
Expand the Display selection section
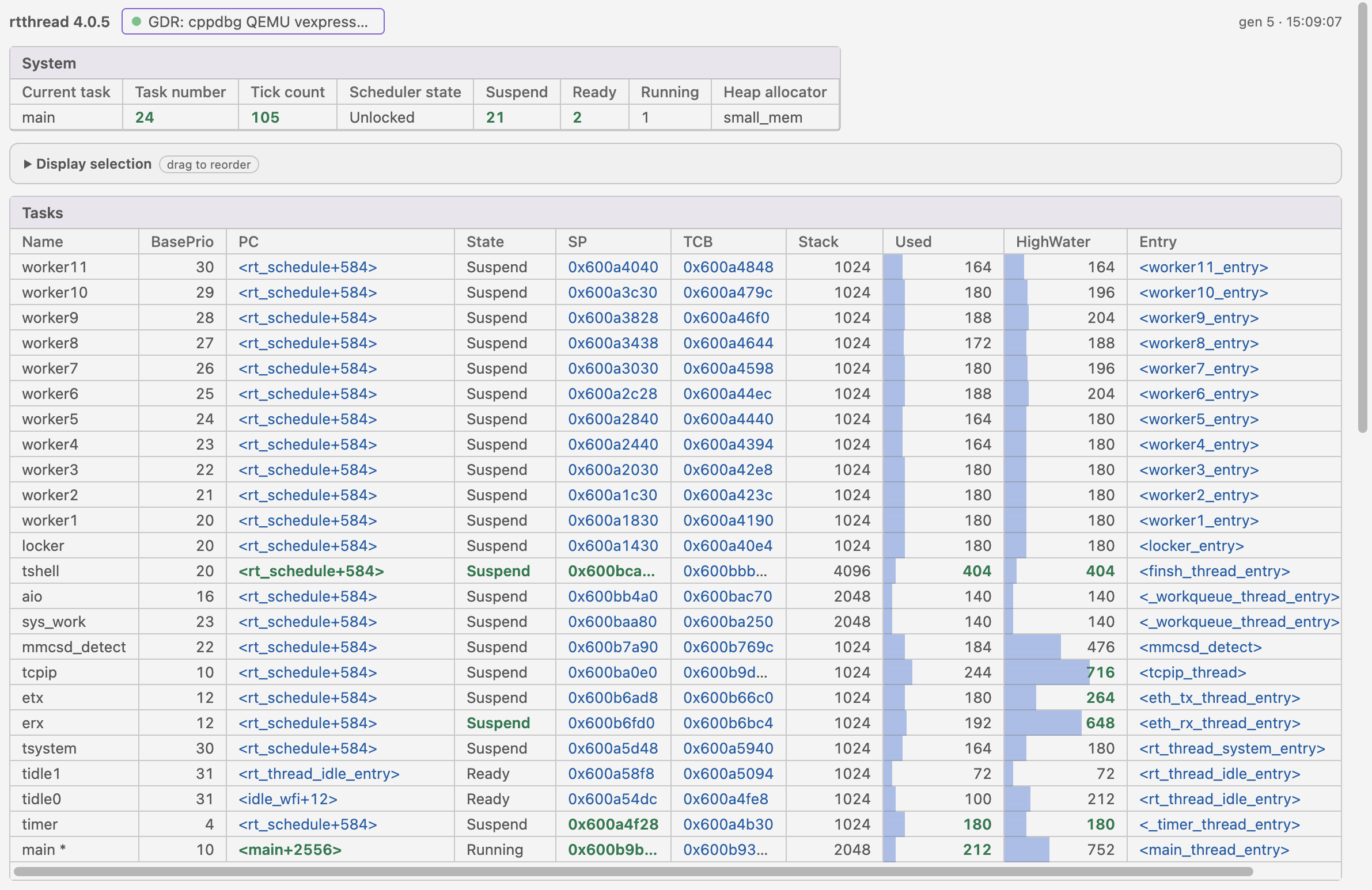click(x=86, y=164)
